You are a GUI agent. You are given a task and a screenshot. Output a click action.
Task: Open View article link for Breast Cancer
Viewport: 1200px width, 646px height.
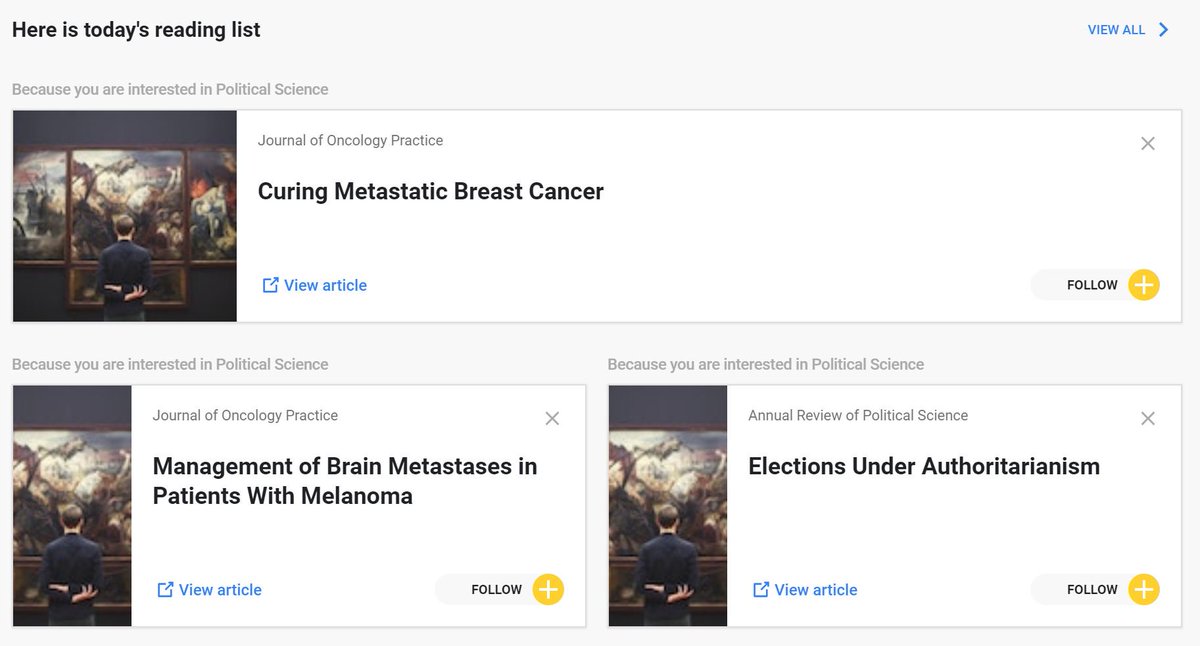pyautogui.click(x=325, y=285)
